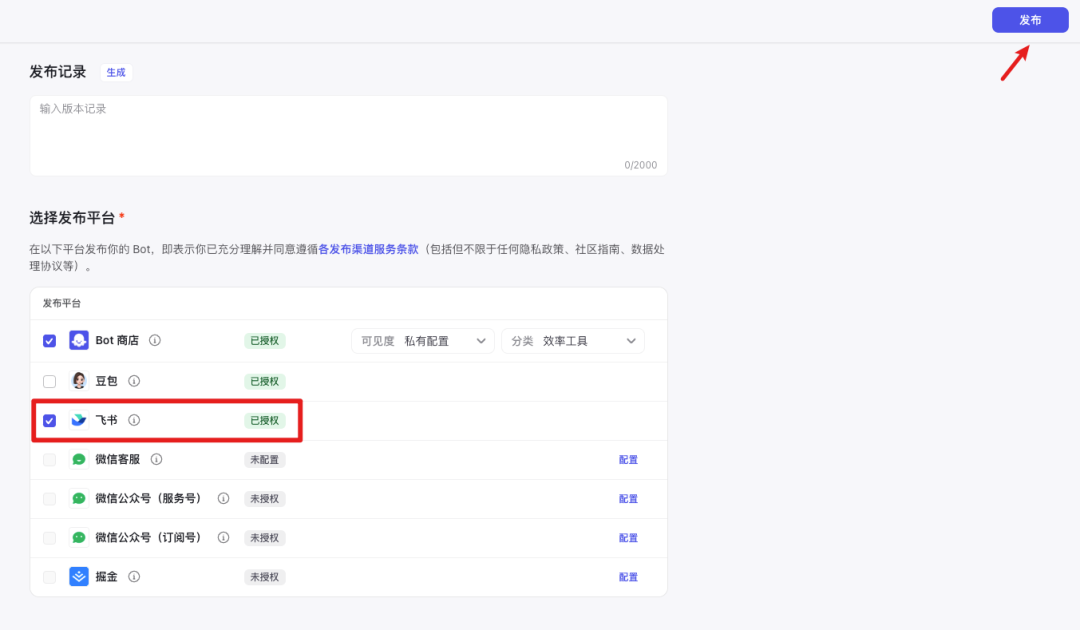Open the 可见度 私有配置 dropdown
Image resolution: width=1080 pixels, height=630 pixels.
(x=422, y=341)
